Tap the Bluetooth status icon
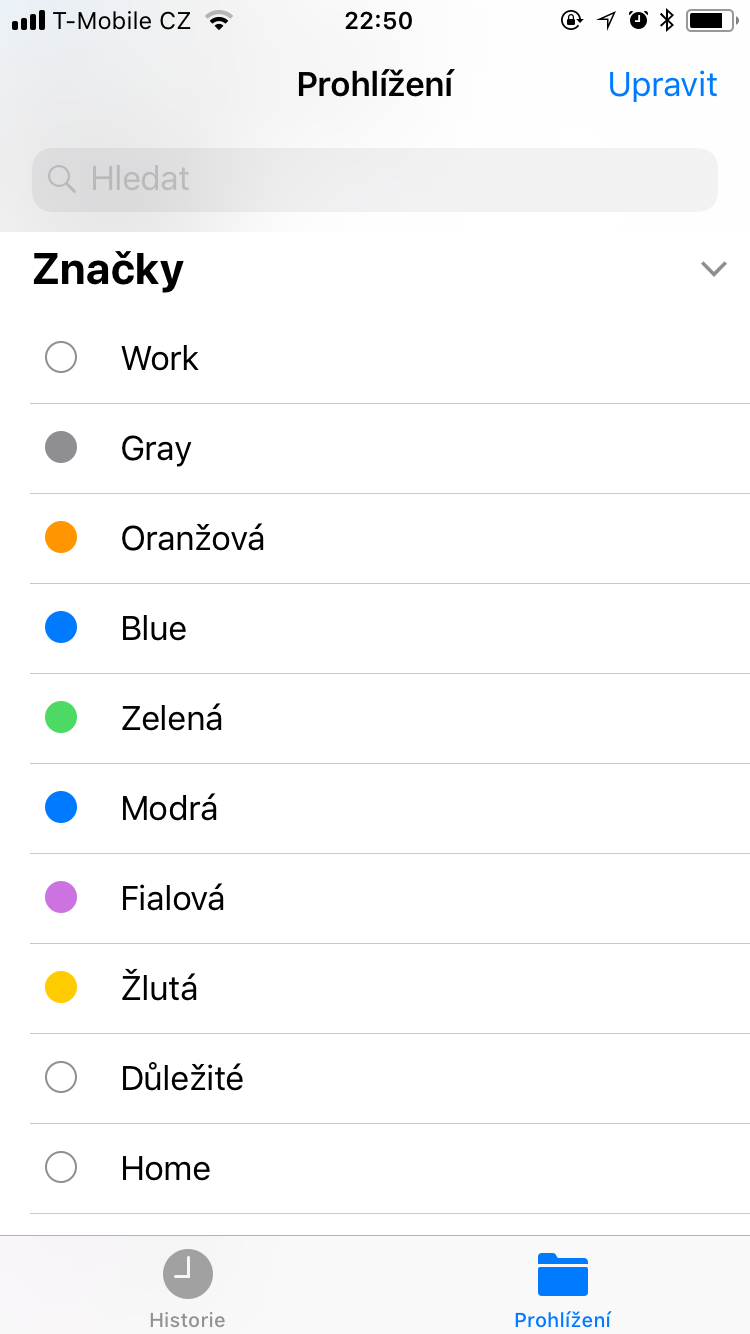 pos(667,20)
